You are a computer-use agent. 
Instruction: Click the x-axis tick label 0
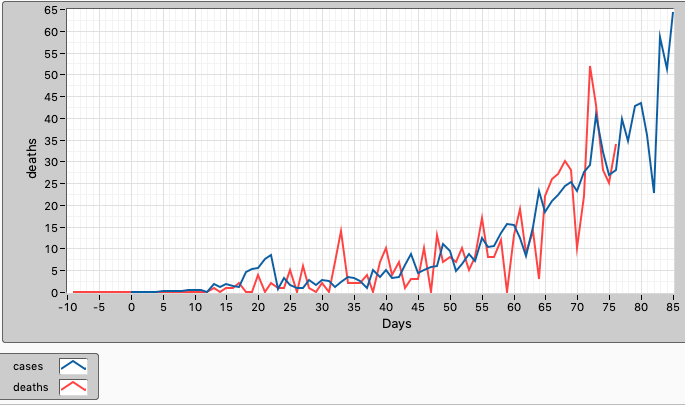tap(131, 307)
